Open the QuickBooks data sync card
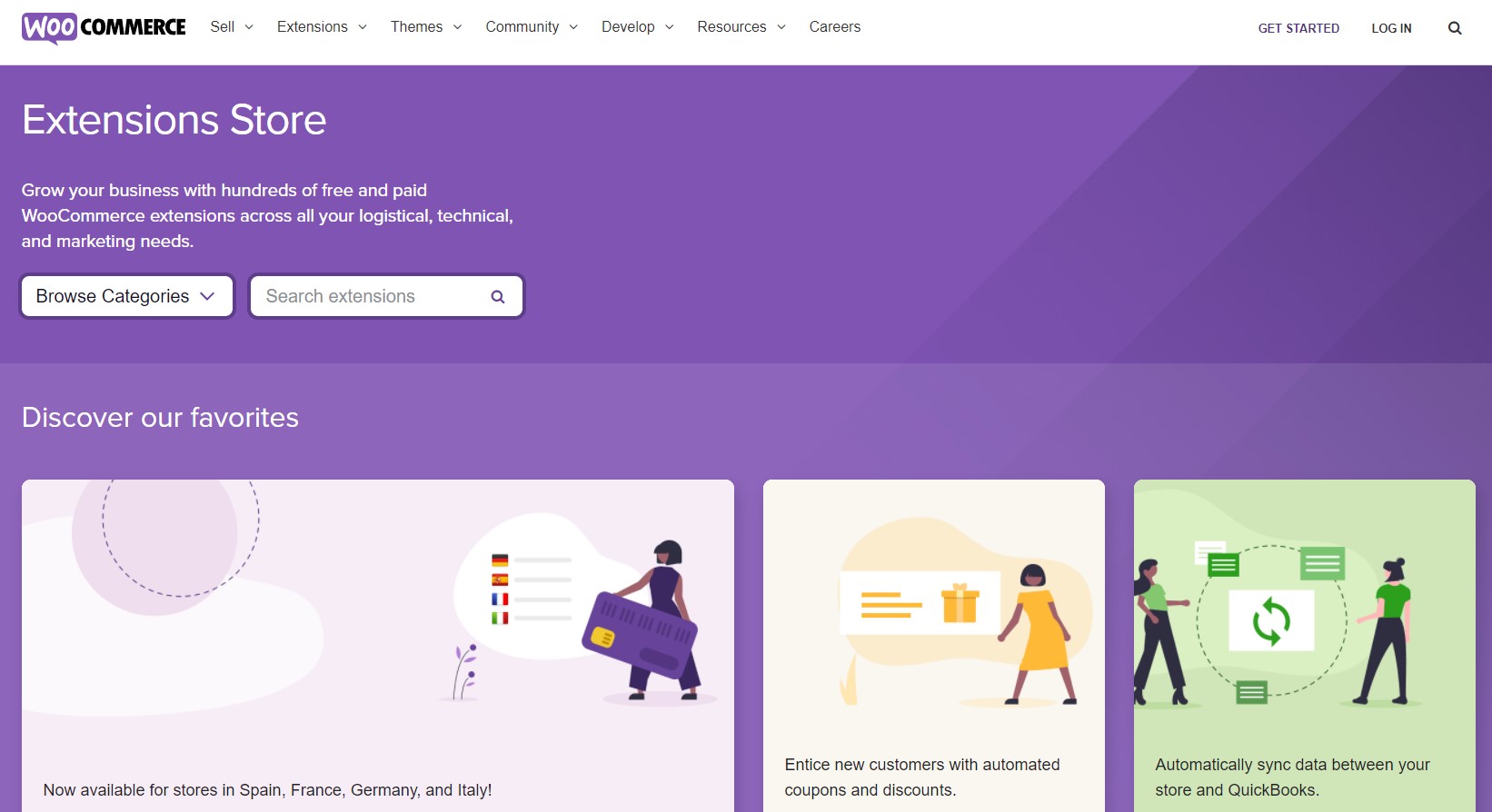 [1305, 646]
